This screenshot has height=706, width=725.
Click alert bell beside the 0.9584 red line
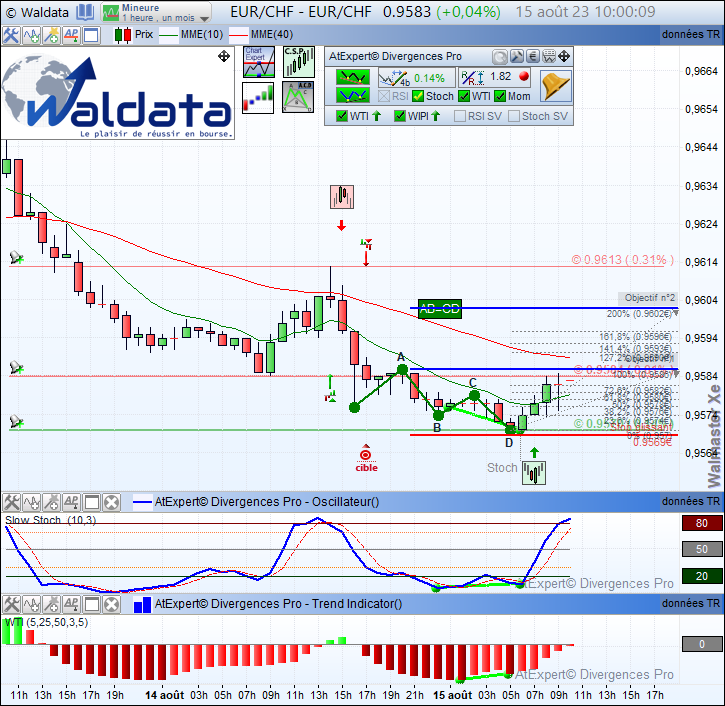(16, 368)
